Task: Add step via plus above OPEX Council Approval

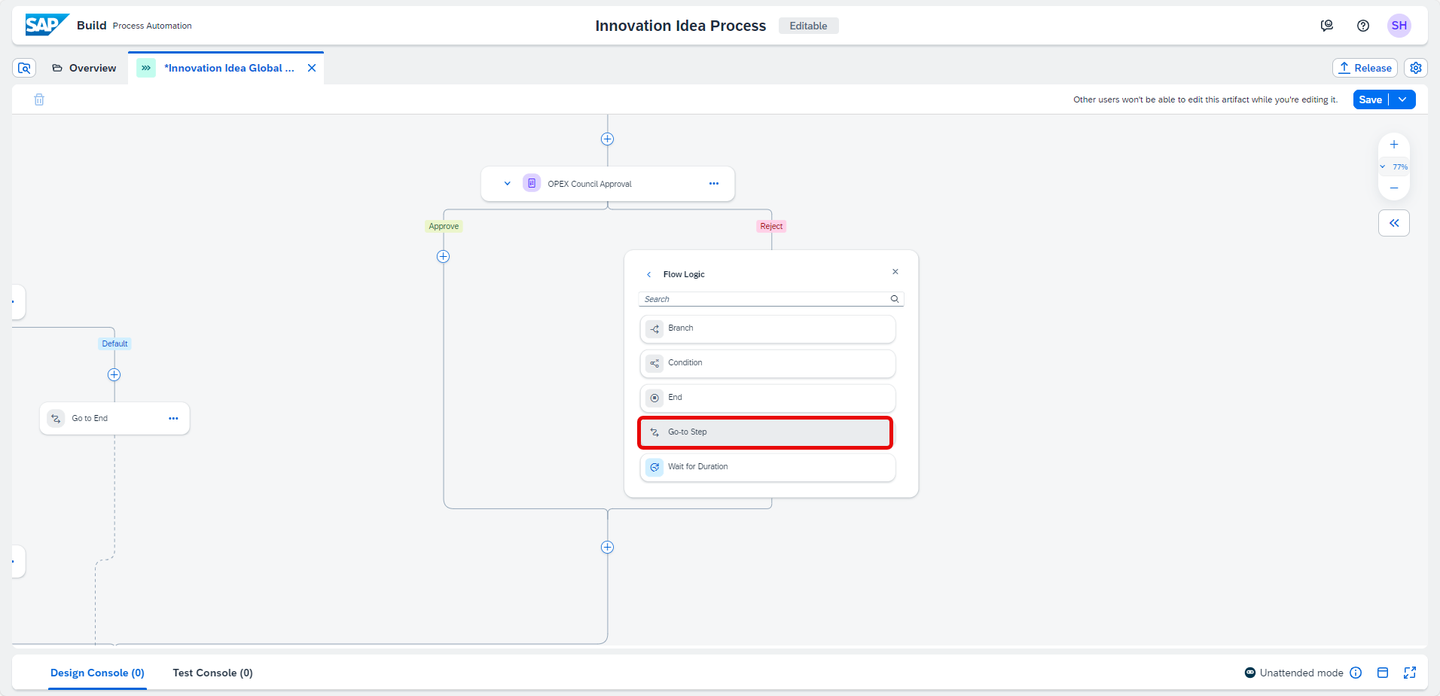Action: (607, 139)
